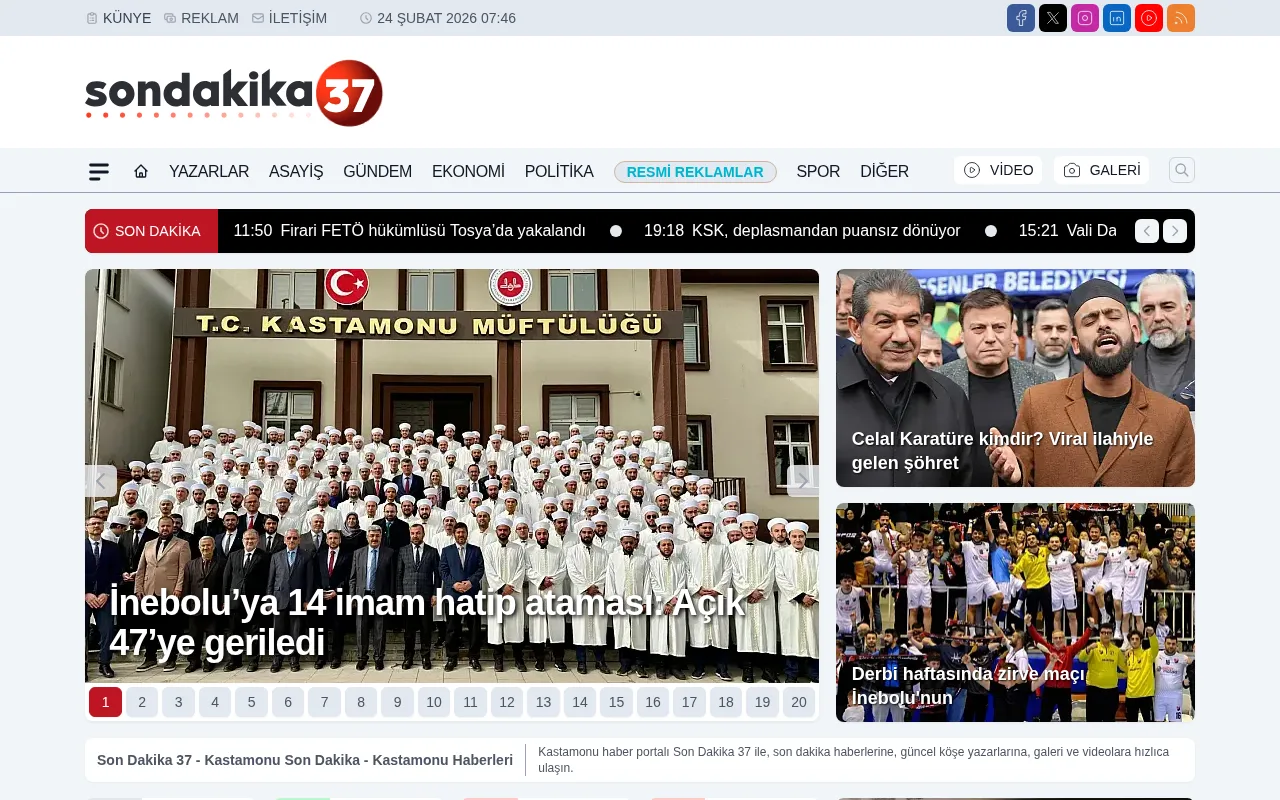Open the site's Facebook page icon
This screenshot has width=1280, height=800.
tap(1020, 18)
